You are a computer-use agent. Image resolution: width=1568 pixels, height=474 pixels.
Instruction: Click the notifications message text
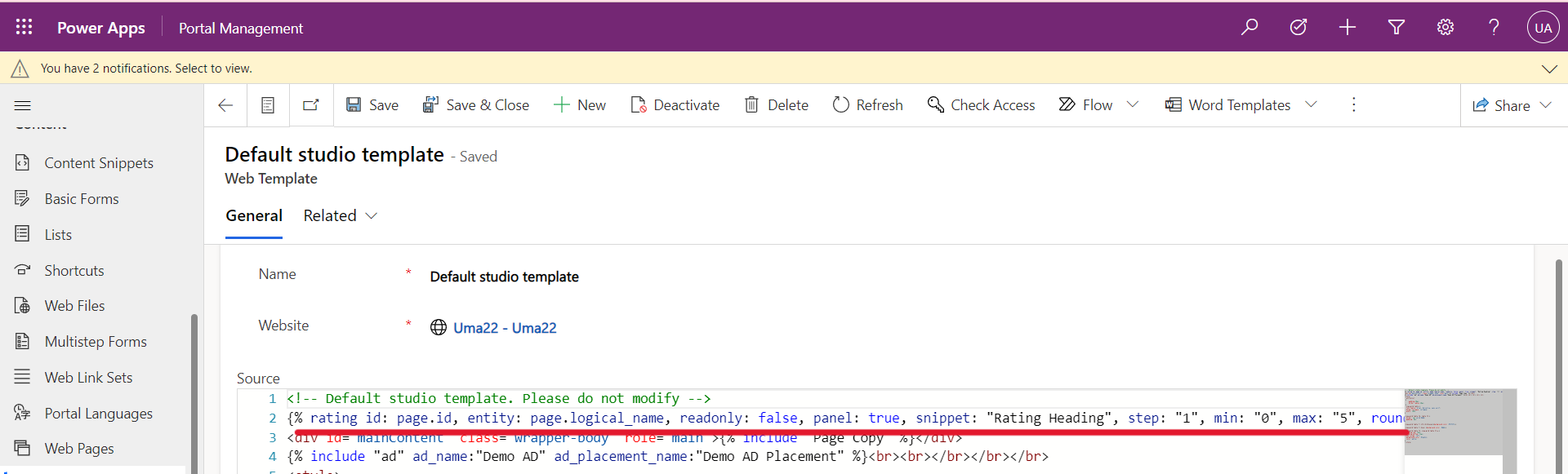[146, 69]
